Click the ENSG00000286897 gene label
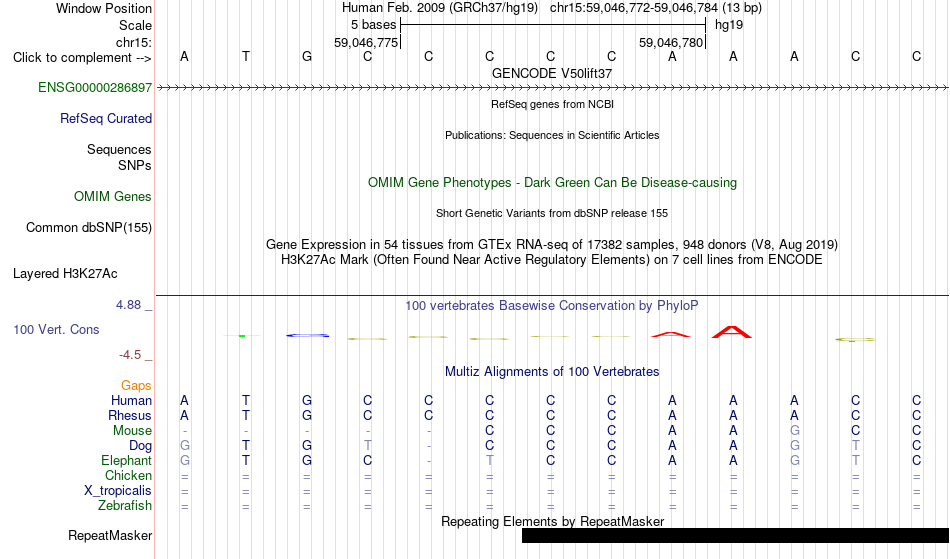 click(95, 88)
